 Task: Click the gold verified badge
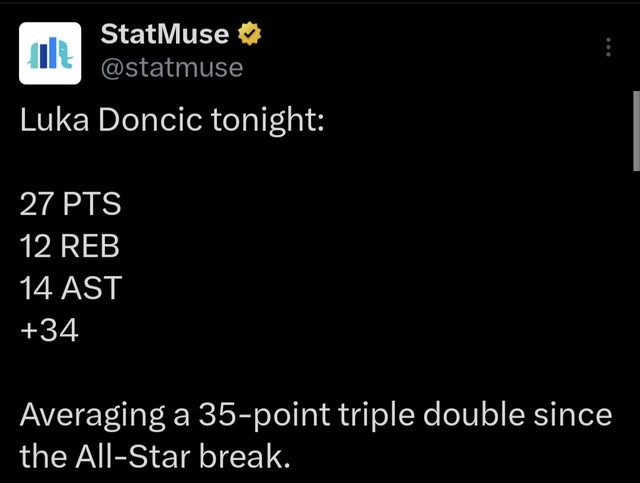(249, 36)
